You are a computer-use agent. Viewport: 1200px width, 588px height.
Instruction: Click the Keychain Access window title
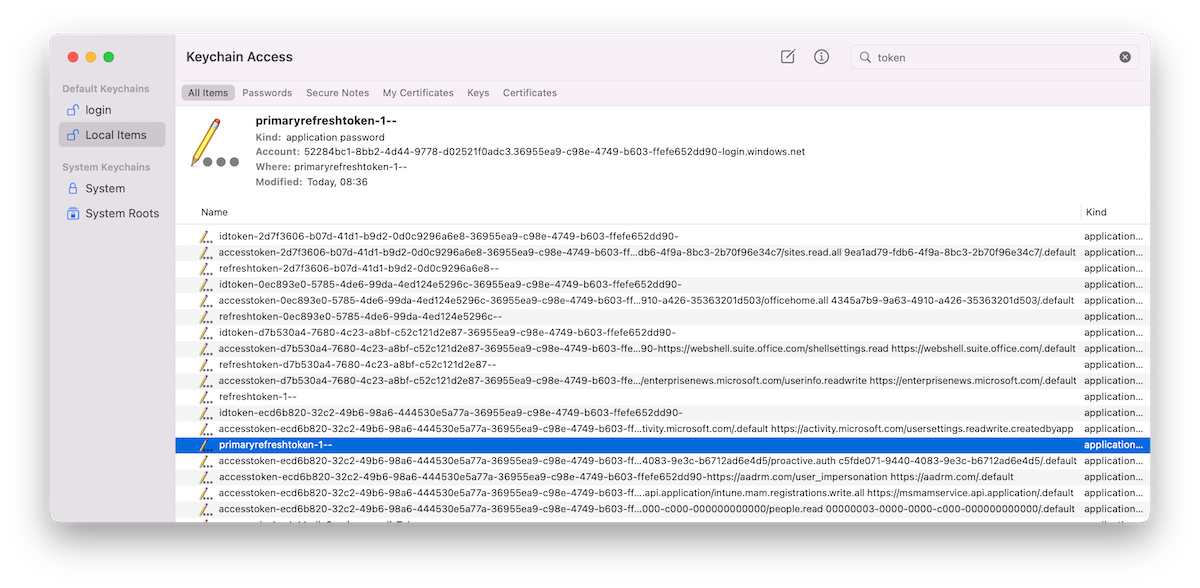point(239,57)
